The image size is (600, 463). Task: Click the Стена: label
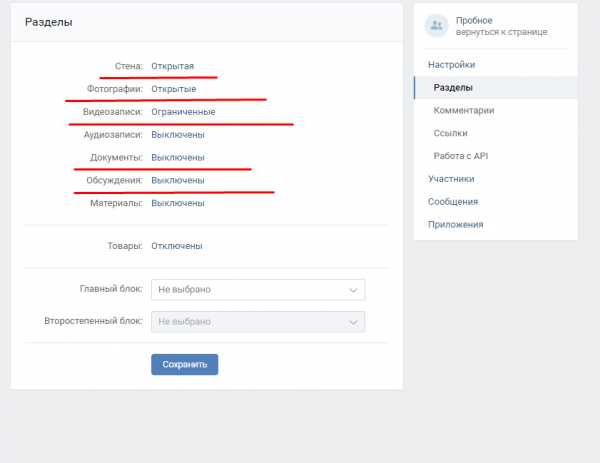[x=129, y=66]
